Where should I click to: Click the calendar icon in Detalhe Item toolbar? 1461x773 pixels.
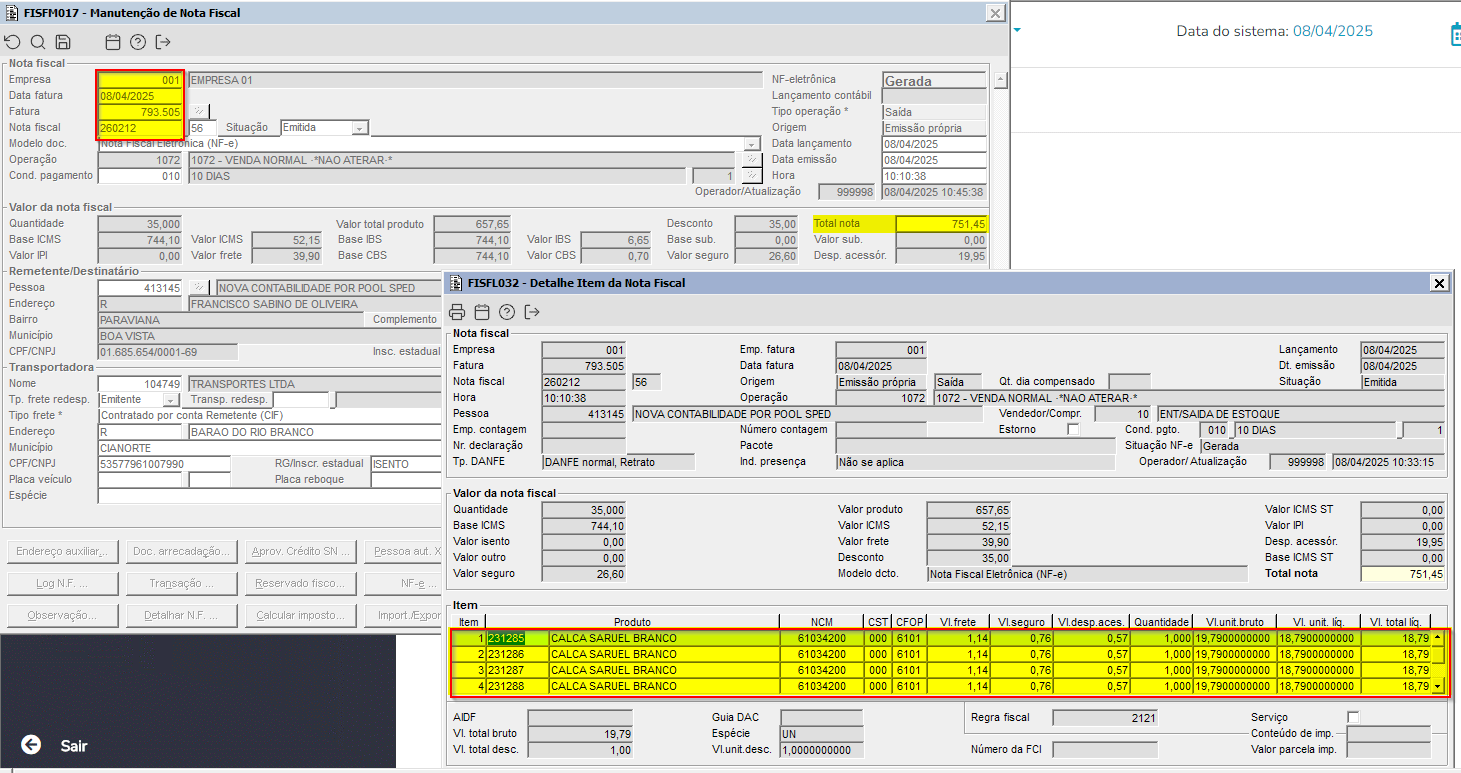point(482,311)
